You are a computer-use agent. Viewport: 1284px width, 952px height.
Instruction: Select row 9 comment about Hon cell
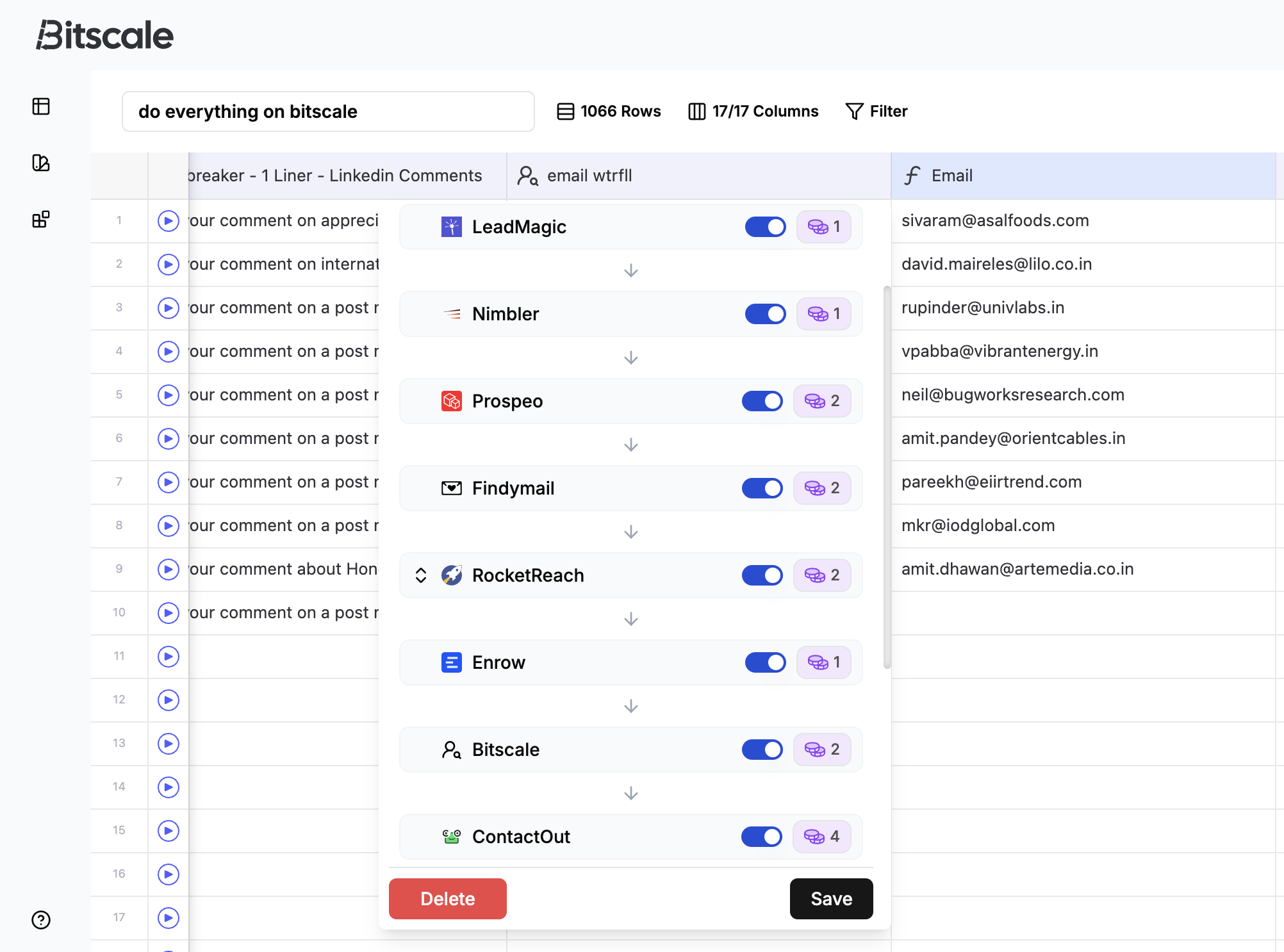283,569
